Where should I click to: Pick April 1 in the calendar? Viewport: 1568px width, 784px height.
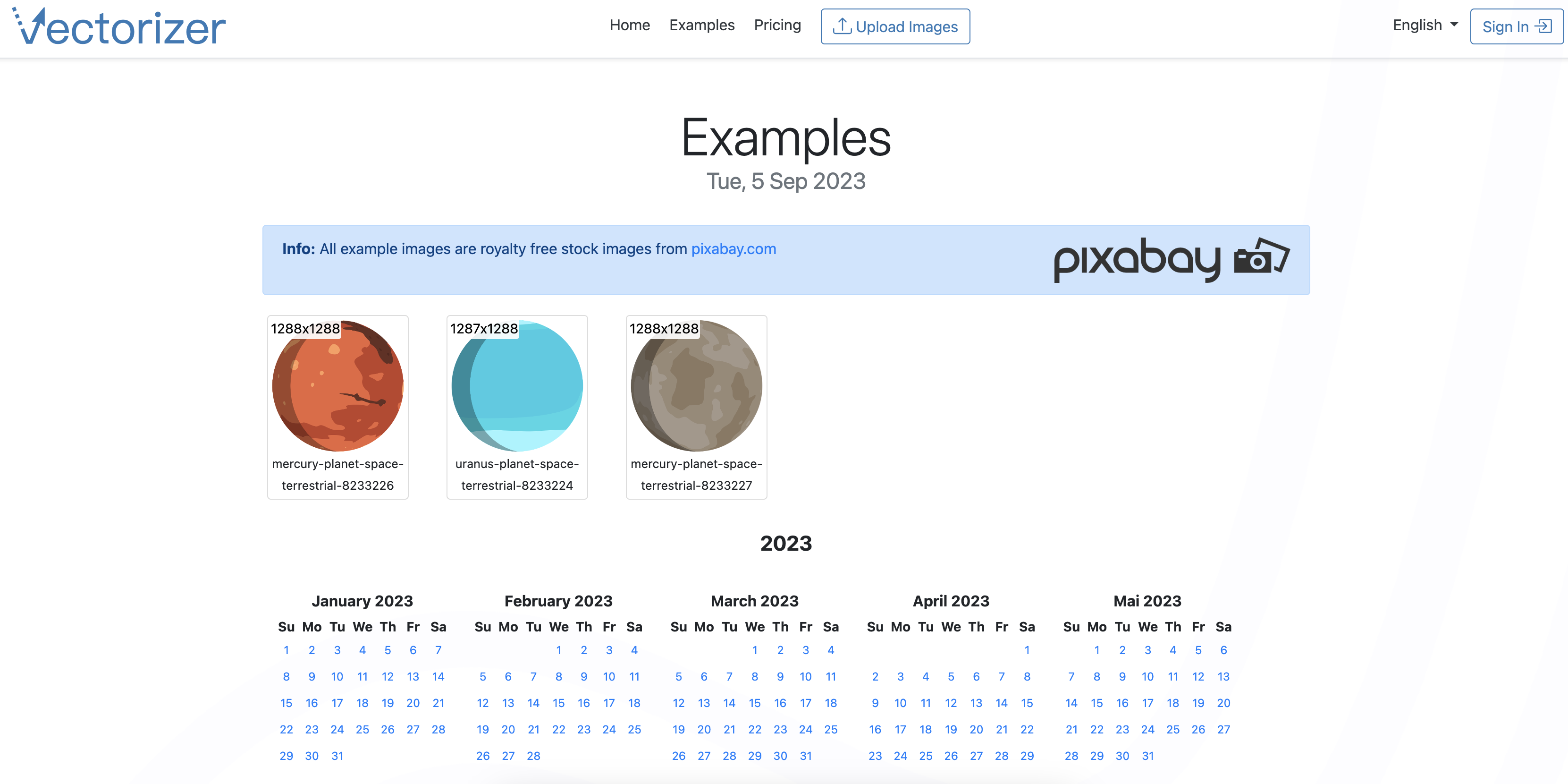1028,650
